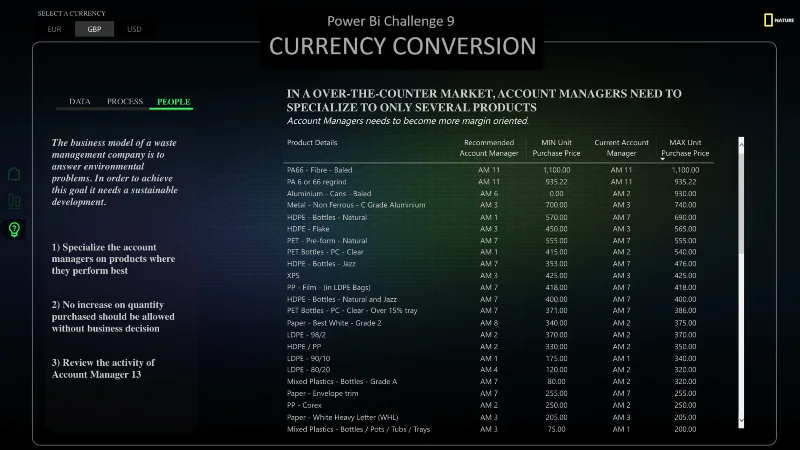Select HDPE - Bottles - Jazz row

pos(498,264)
